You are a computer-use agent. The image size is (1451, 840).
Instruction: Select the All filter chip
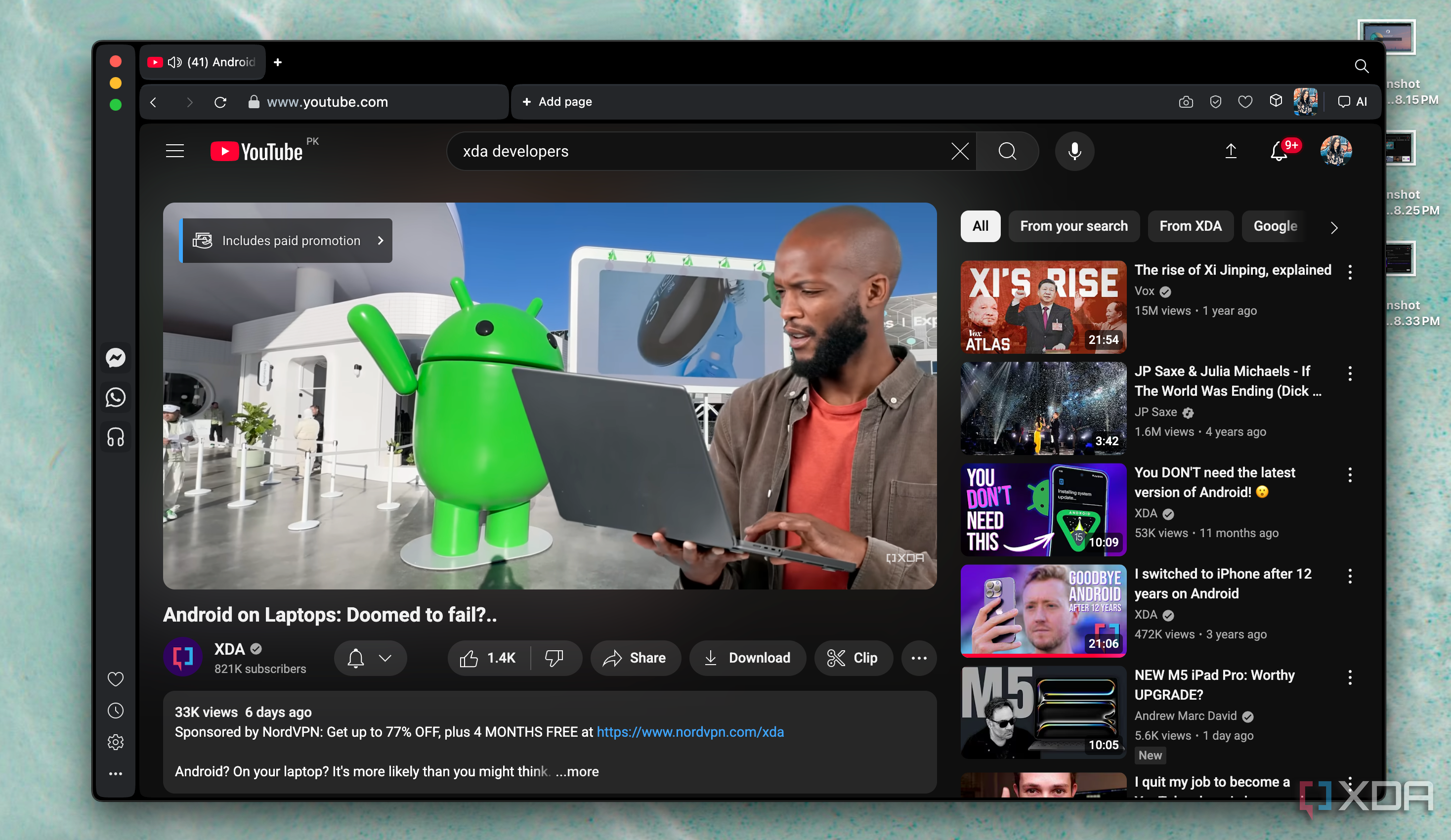pyautogui.click(x=980, y=226)
